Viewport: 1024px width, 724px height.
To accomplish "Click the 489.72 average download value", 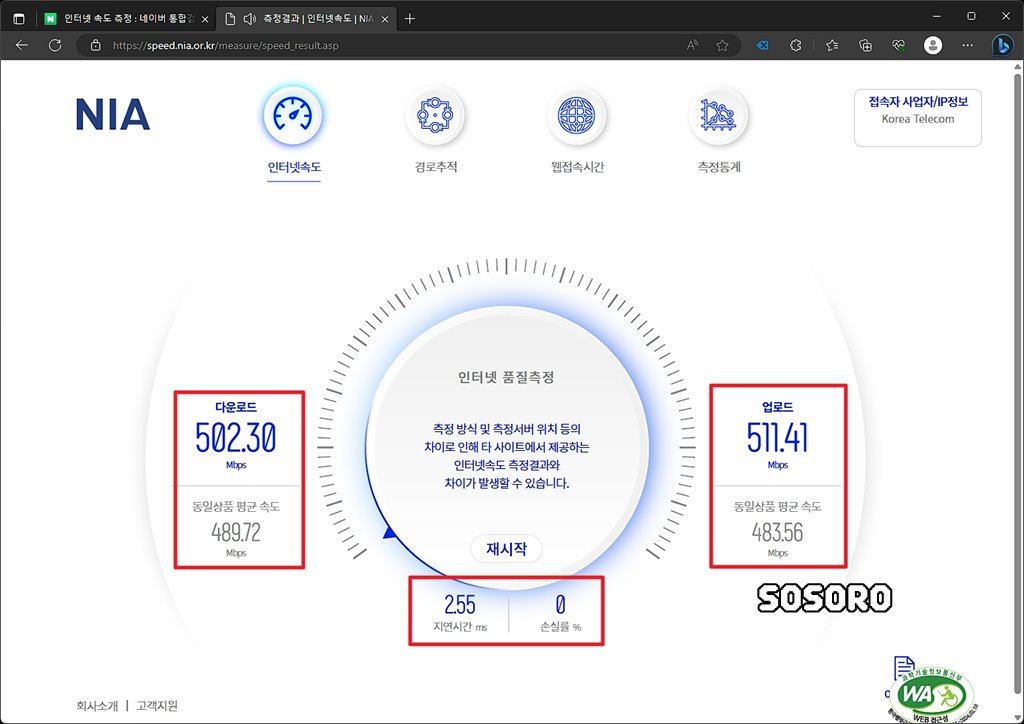I will click(x=236, y=533).
